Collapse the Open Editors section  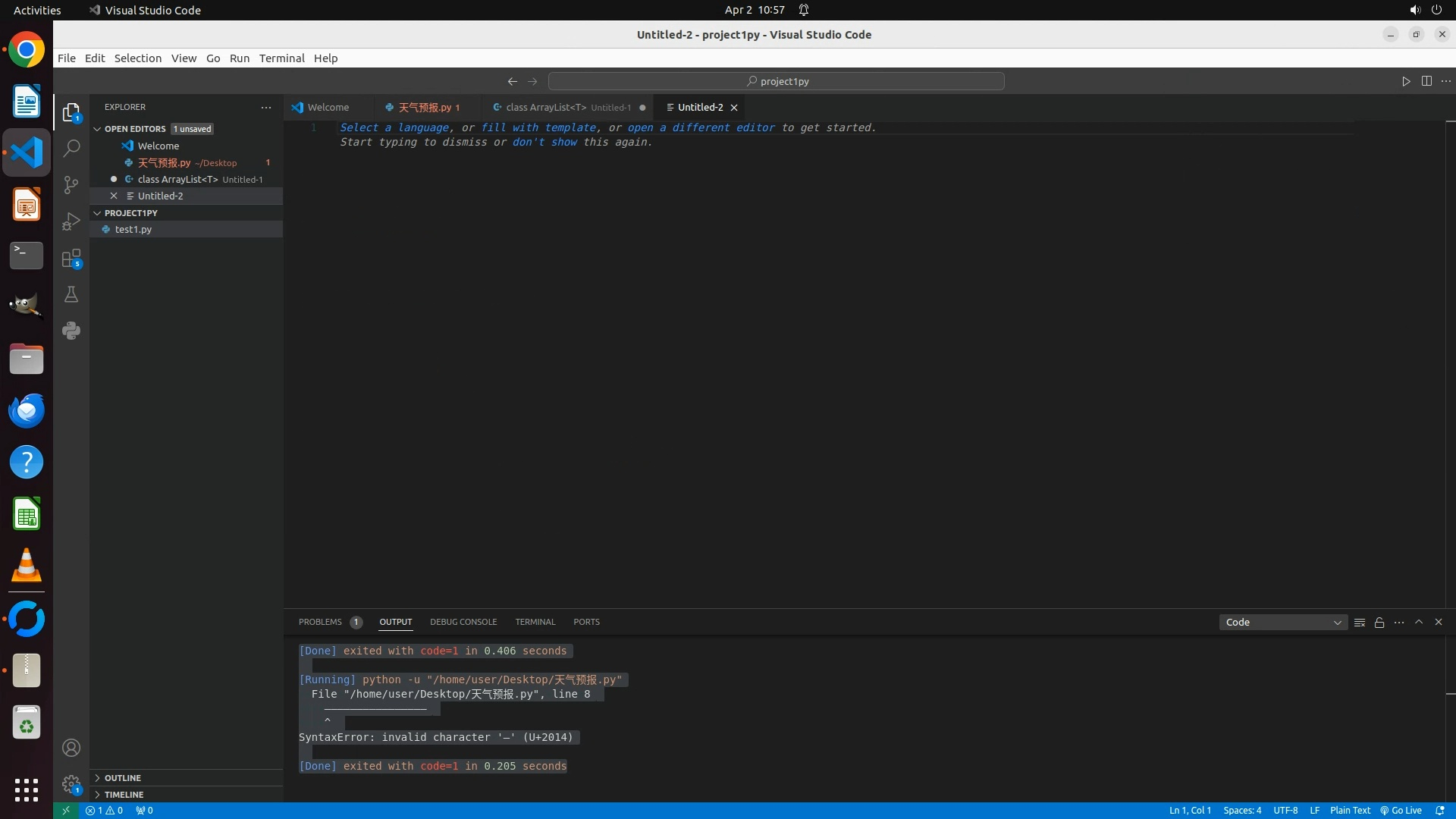pos(97,129)
